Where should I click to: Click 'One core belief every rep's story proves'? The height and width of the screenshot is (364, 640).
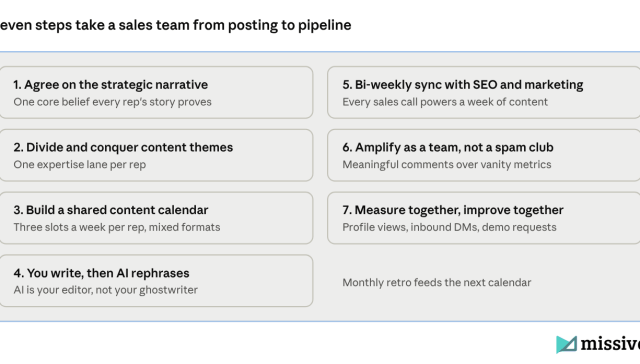pos(112,102)
